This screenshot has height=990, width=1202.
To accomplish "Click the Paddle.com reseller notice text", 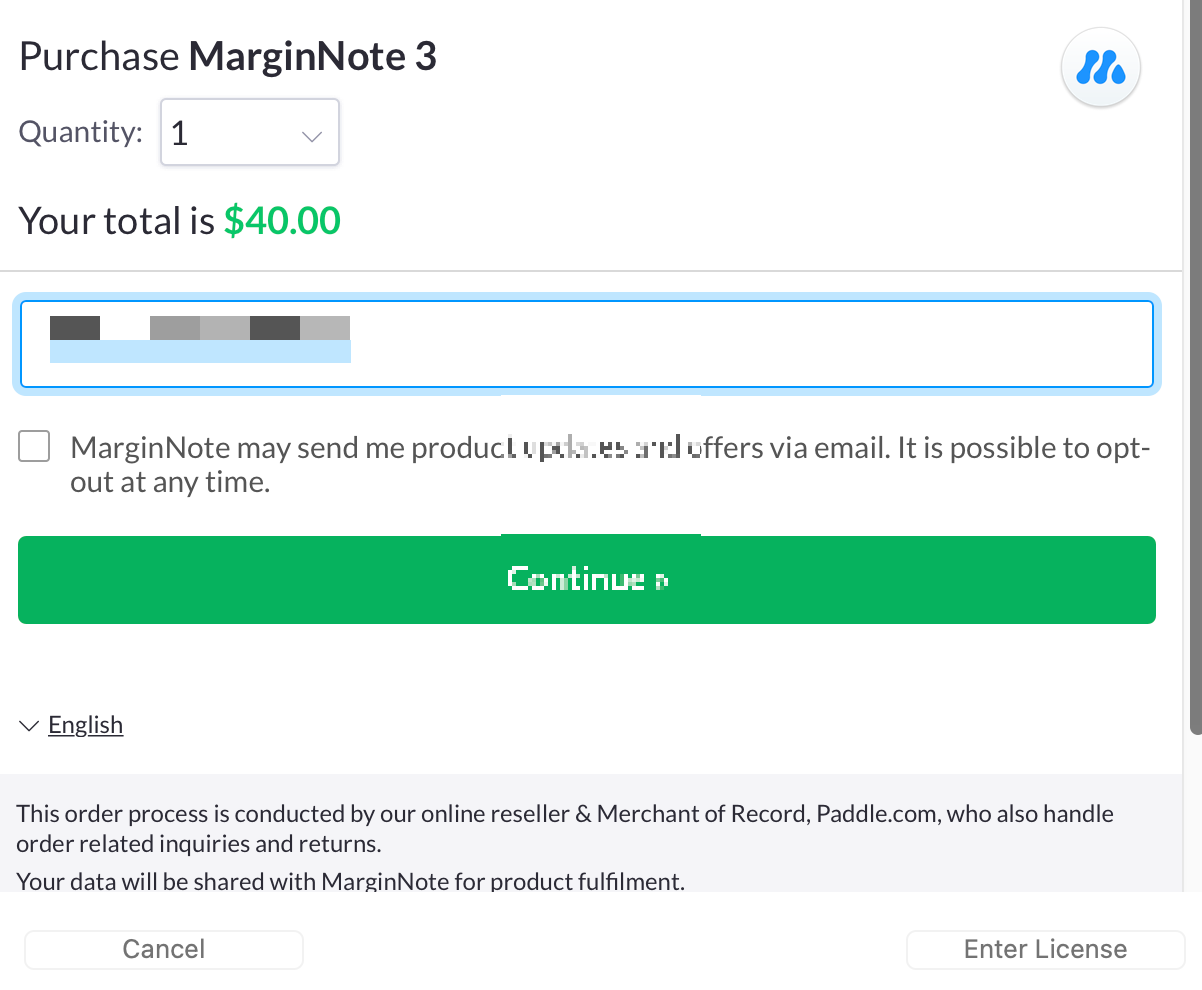I will (x=565, y=828).
